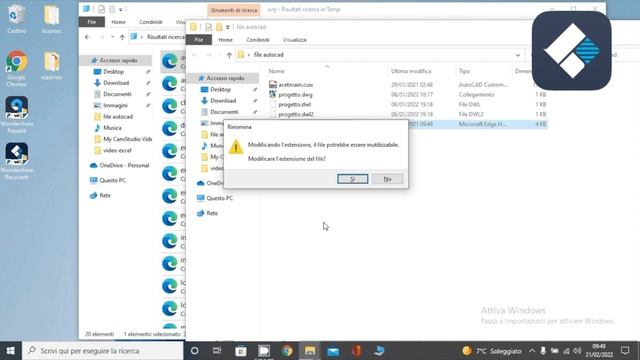Open the File tab in the back search window
The width and height of the screenshot is (640, 360).
click(x=92, y=22)
